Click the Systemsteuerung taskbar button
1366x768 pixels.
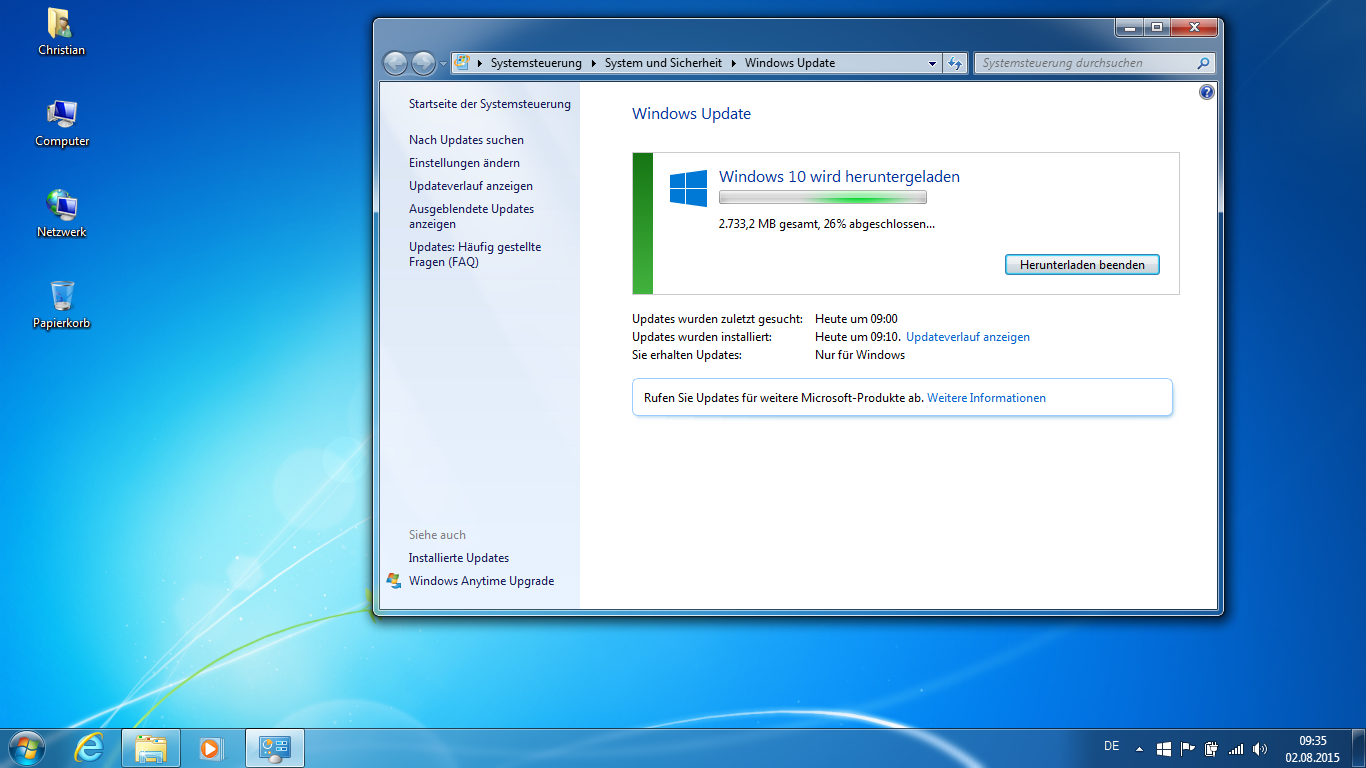274,748
